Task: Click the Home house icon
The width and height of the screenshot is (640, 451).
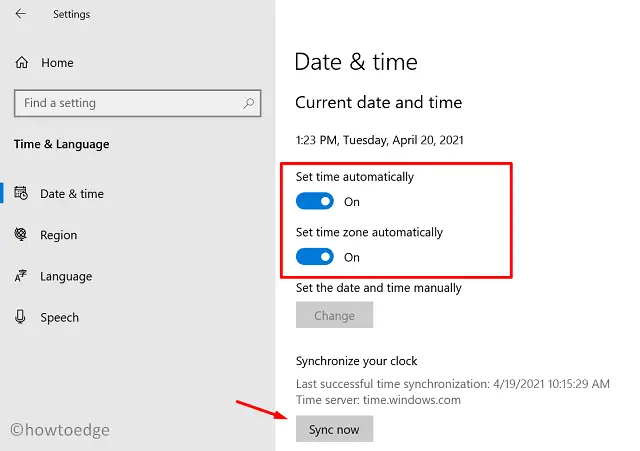Action: 22,63
